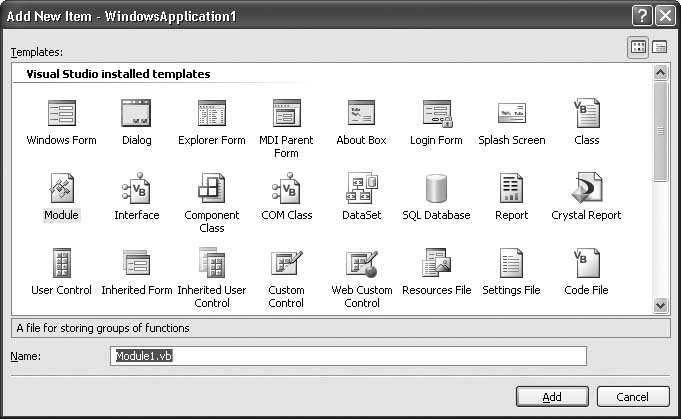This screenshot has width=681, height=419.
Task: Select the Windows Form template icon
Action: coord(62,114)
